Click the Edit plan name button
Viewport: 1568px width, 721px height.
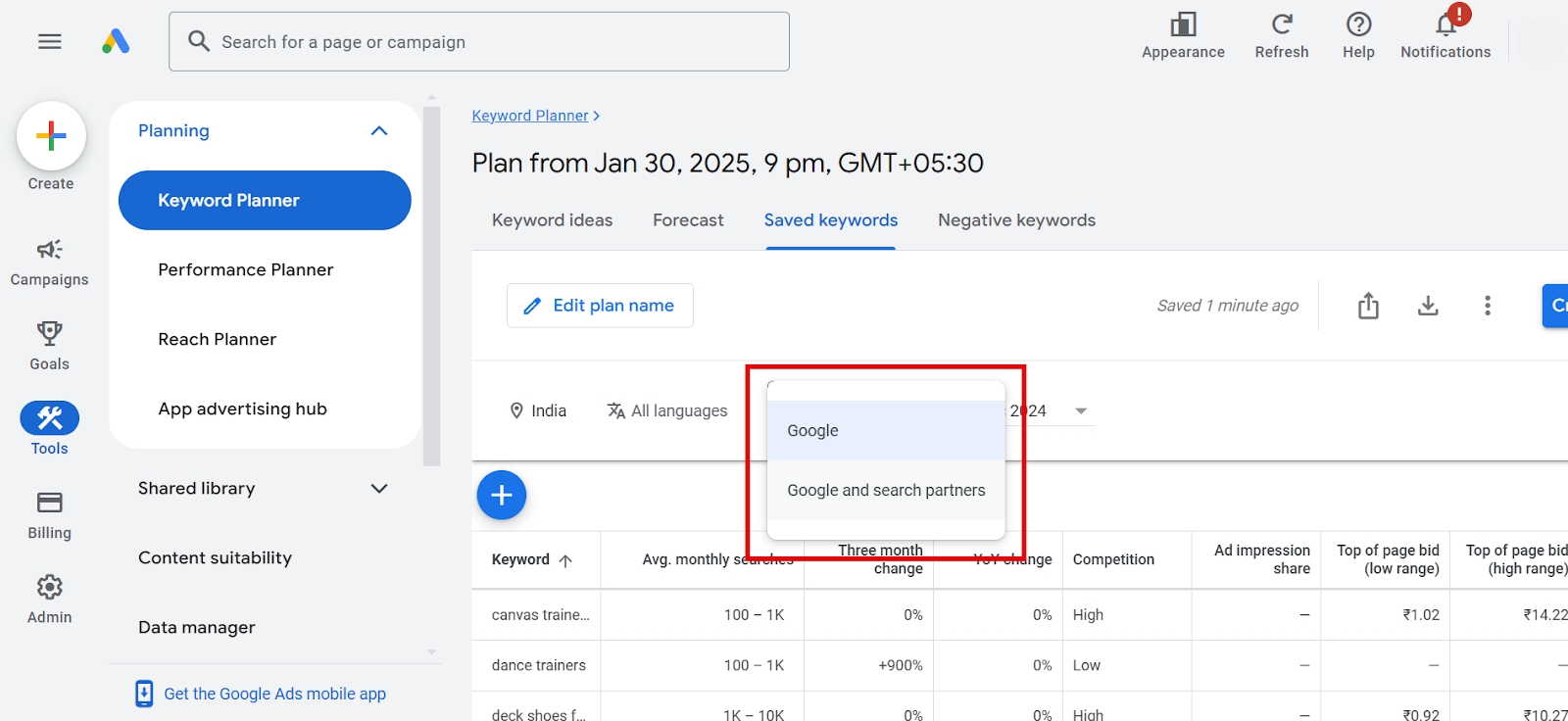600,306
